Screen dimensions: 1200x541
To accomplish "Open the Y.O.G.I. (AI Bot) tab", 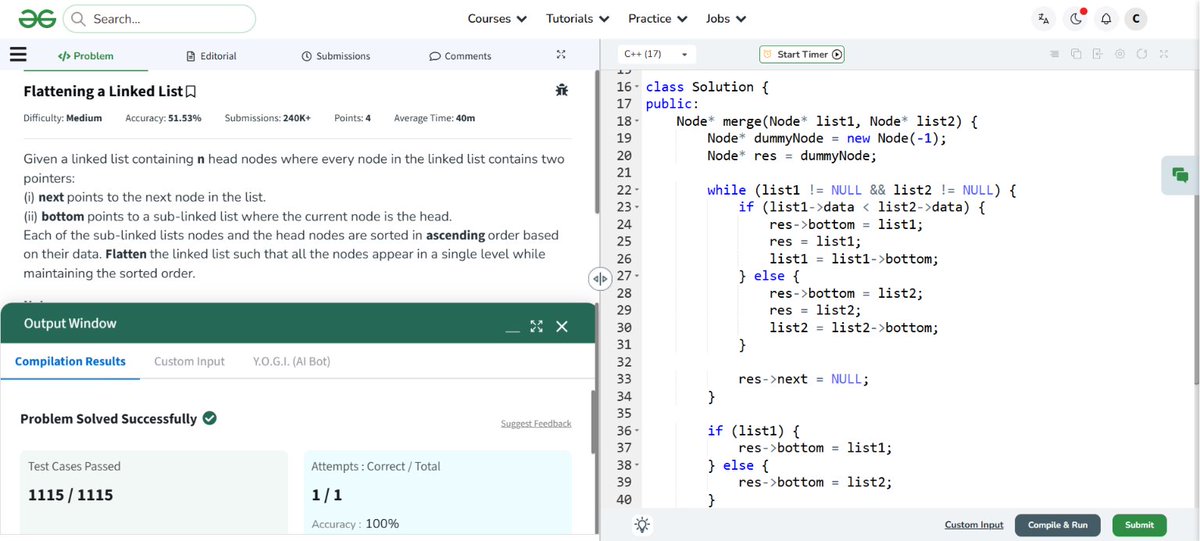I will 292,361.
